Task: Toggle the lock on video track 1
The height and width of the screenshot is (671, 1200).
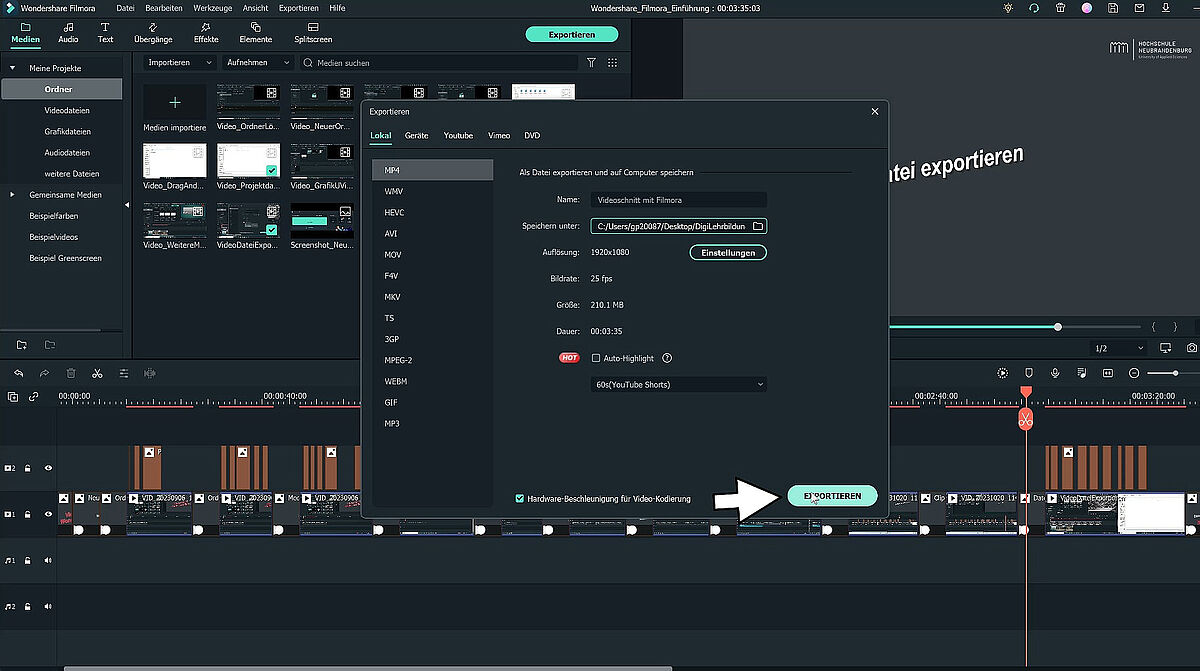Action: coord(28,514)
